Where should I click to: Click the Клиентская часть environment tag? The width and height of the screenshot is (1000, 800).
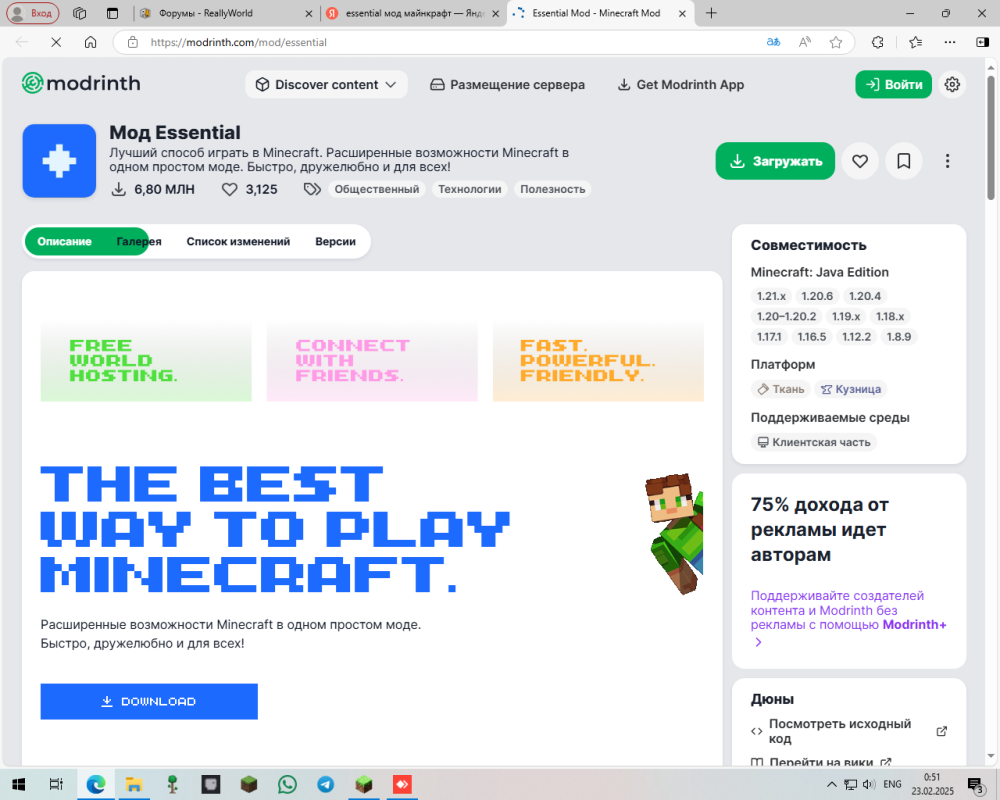pos(814,442)
